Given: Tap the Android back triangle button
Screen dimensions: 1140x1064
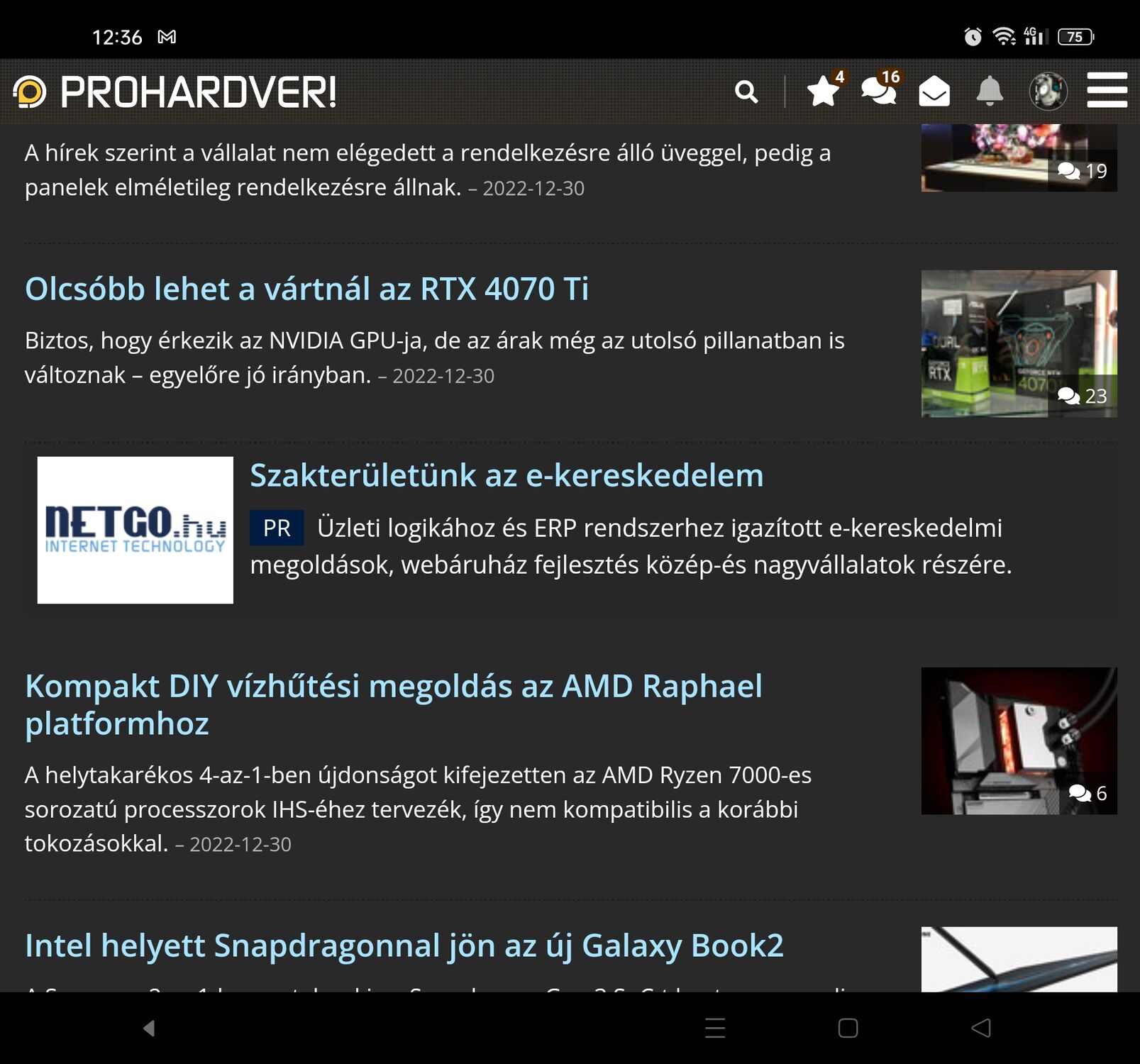Looking at the screenshot, I should pyautogui.click(x=981, y=1028).
